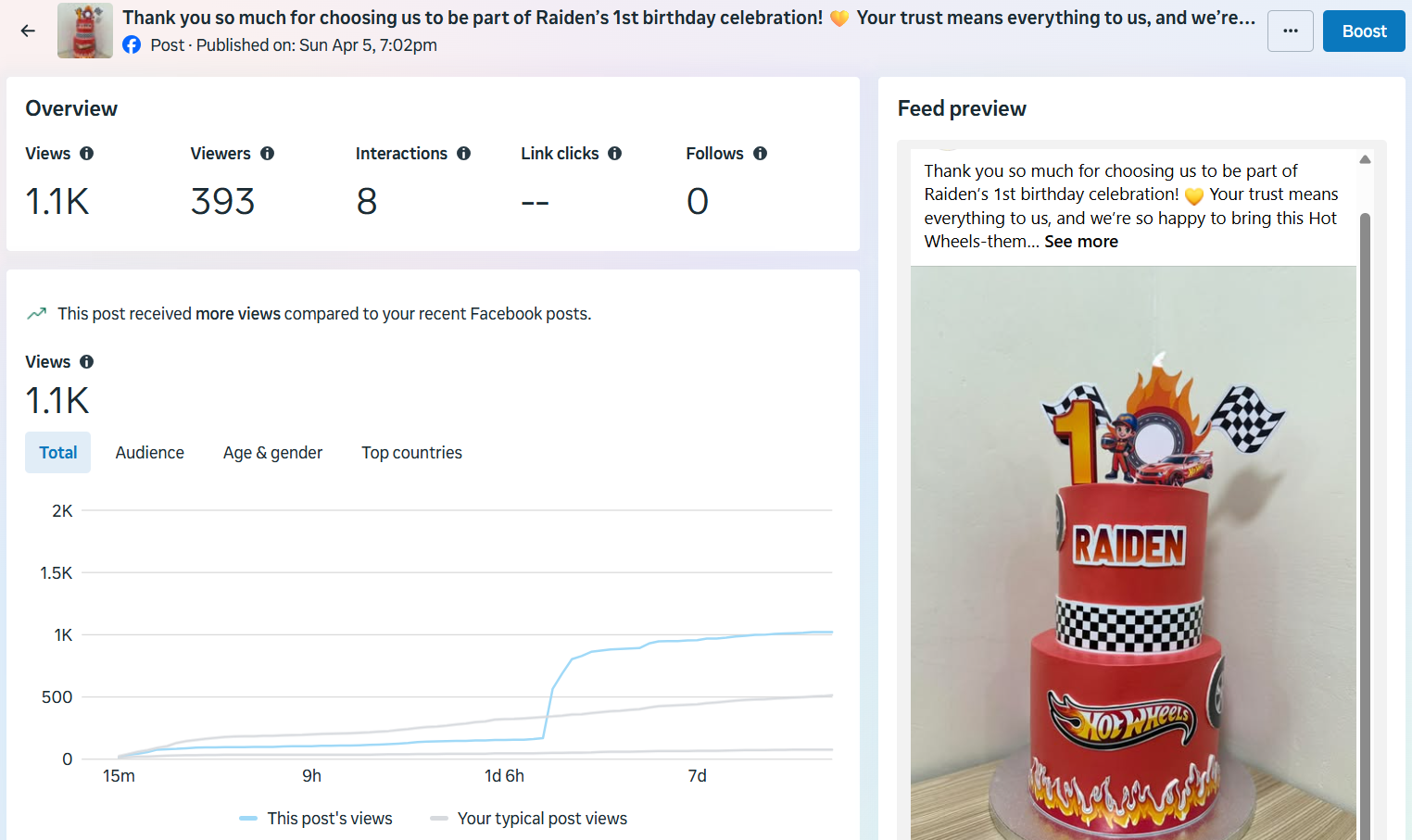Show info for Views in Overview
The image size is (1412, 840).
87,154
